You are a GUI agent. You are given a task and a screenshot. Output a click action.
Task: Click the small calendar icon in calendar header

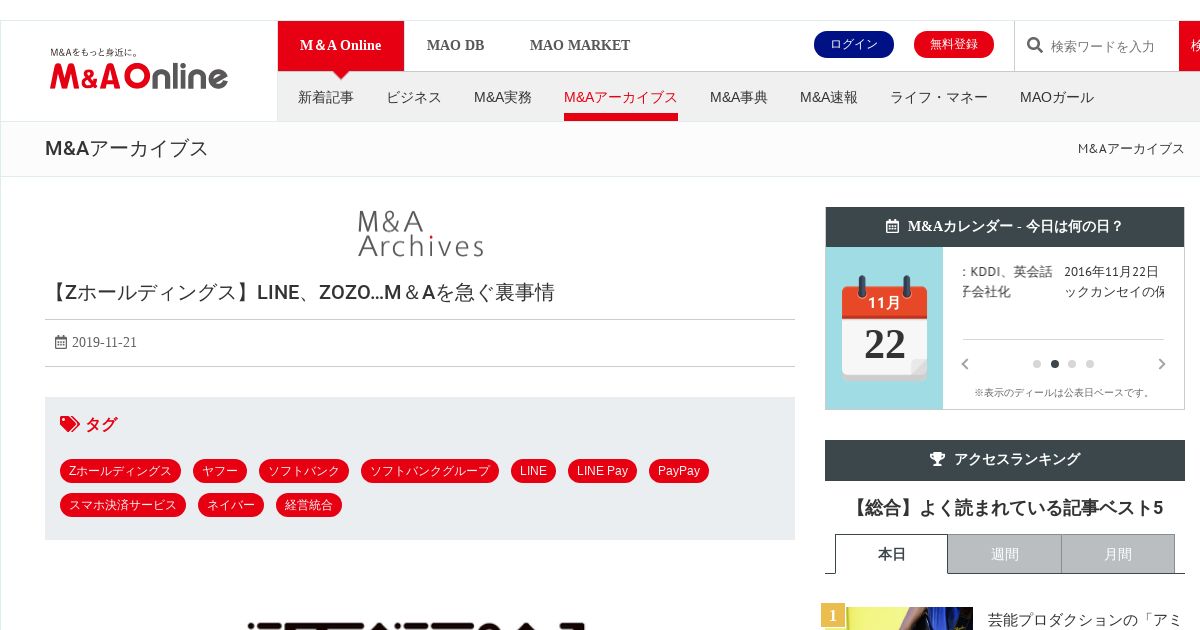(x=892, y=226)
